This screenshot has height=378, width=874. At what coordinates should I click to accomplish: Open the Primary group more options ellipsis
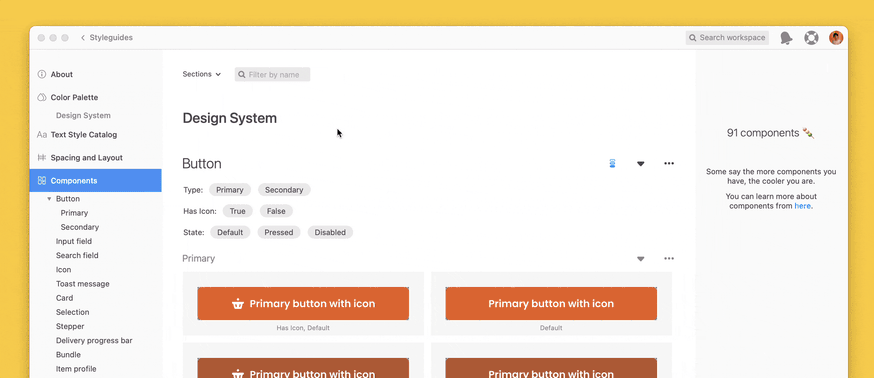pos(669,258)
